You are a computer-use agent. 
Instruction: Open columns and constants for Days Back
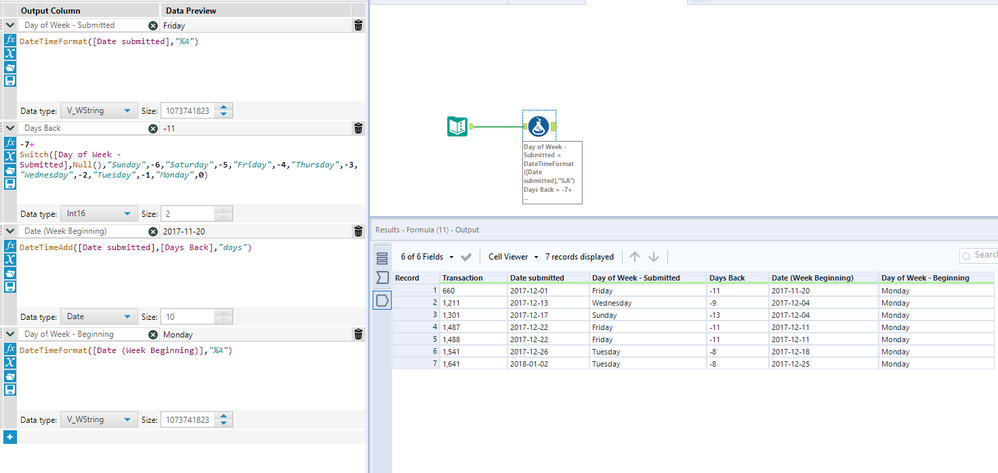point(10,157)
